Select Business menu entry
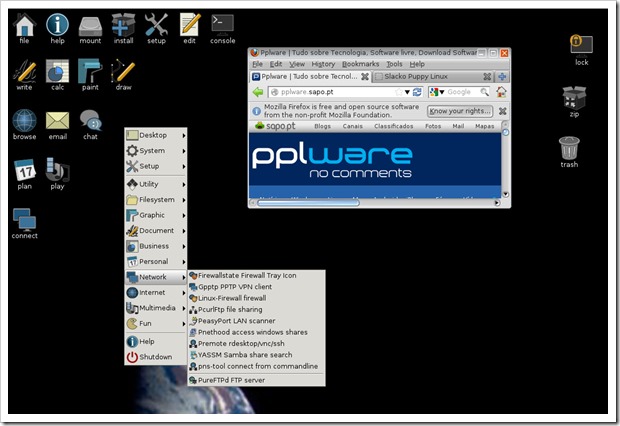620x426 pixels. click(156, 246)
